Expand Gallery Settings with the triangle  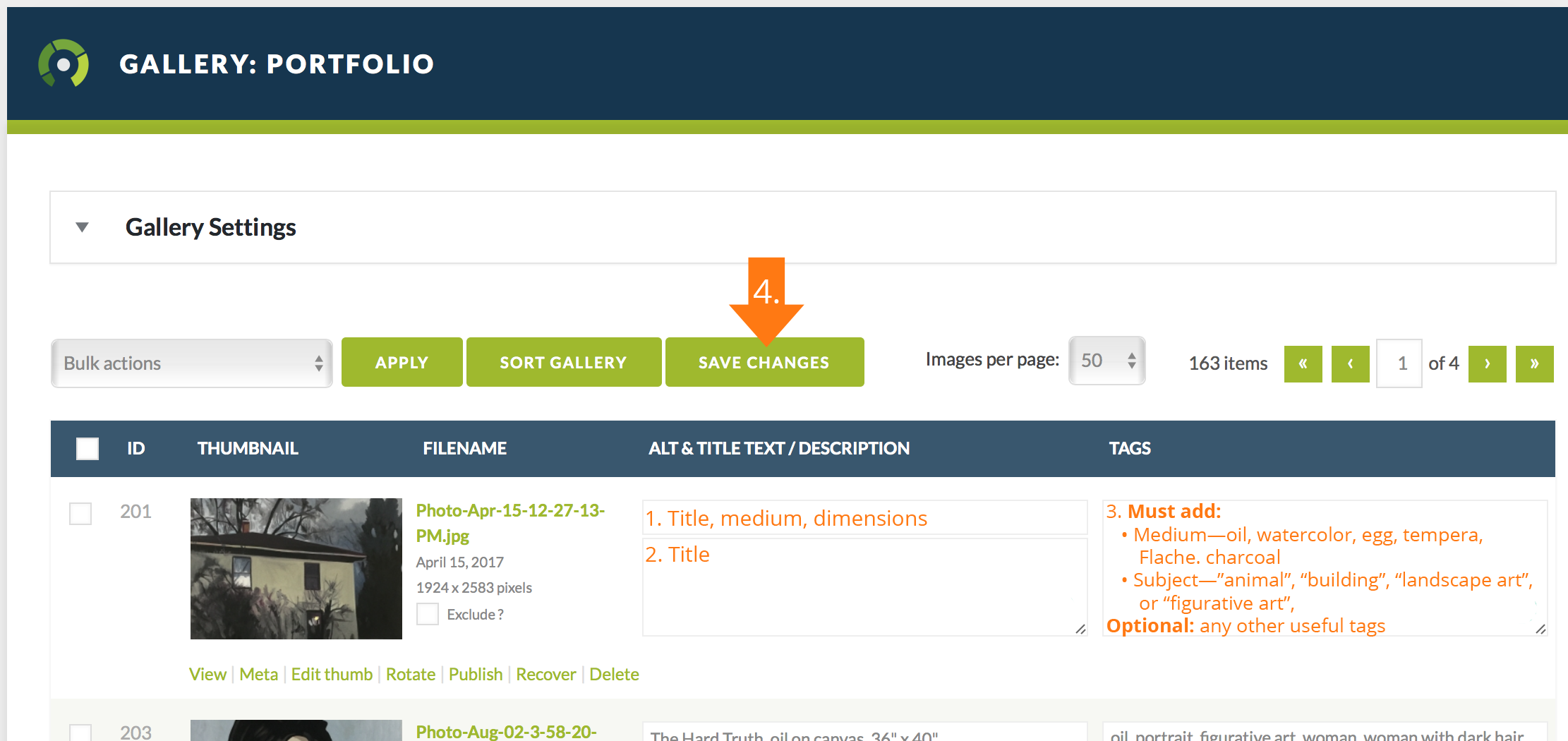[83, 227]
